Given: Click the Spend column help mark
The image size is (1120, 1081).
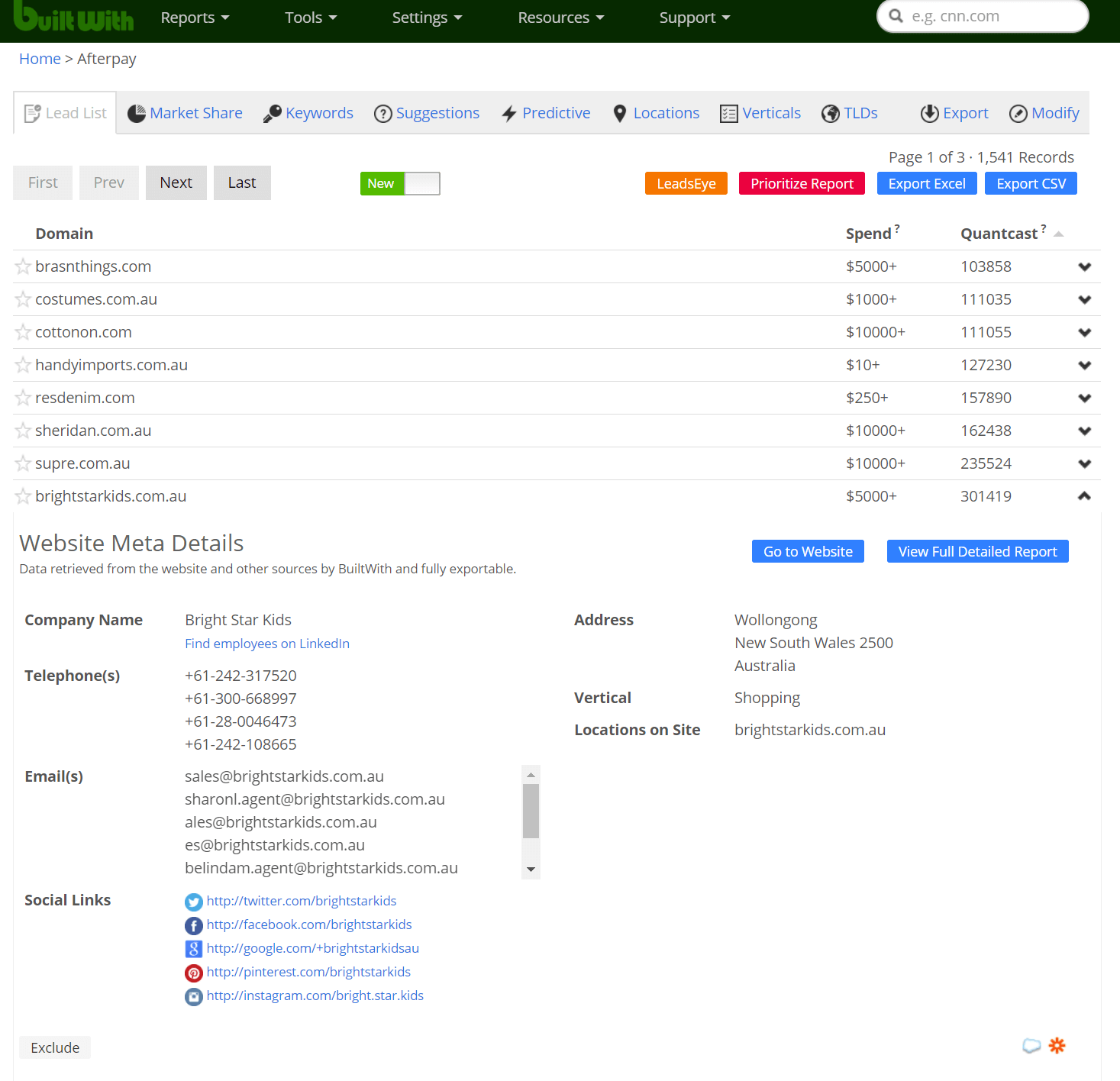Looking at the screenshot, I should (x=897, y=228).
